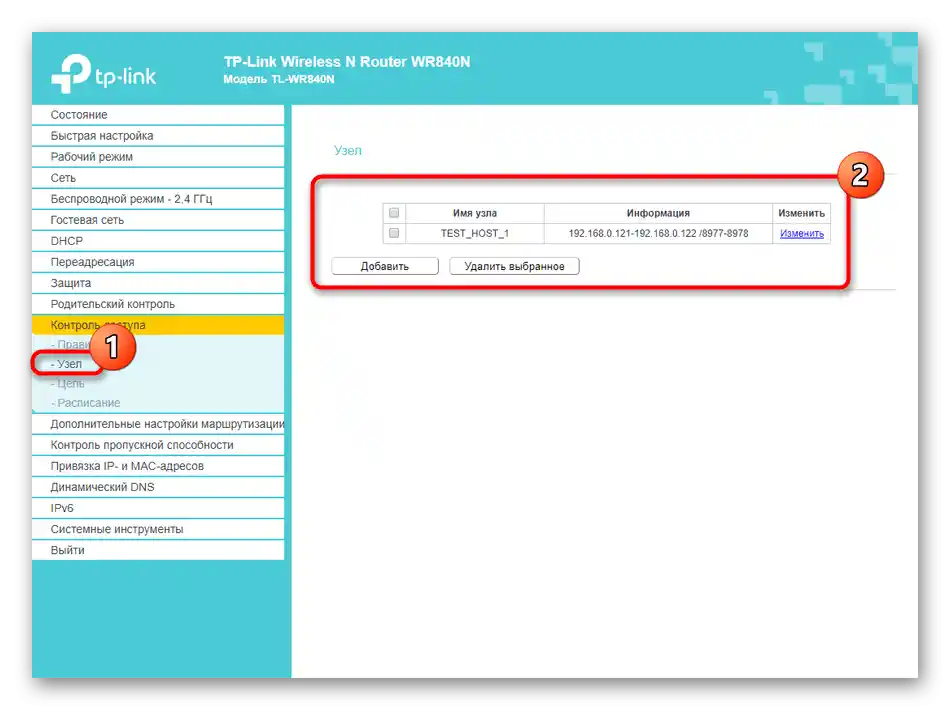Click the Модель TL-WR840N text
950x710 pixels.
pyautogui.click(x=279, y=79)
